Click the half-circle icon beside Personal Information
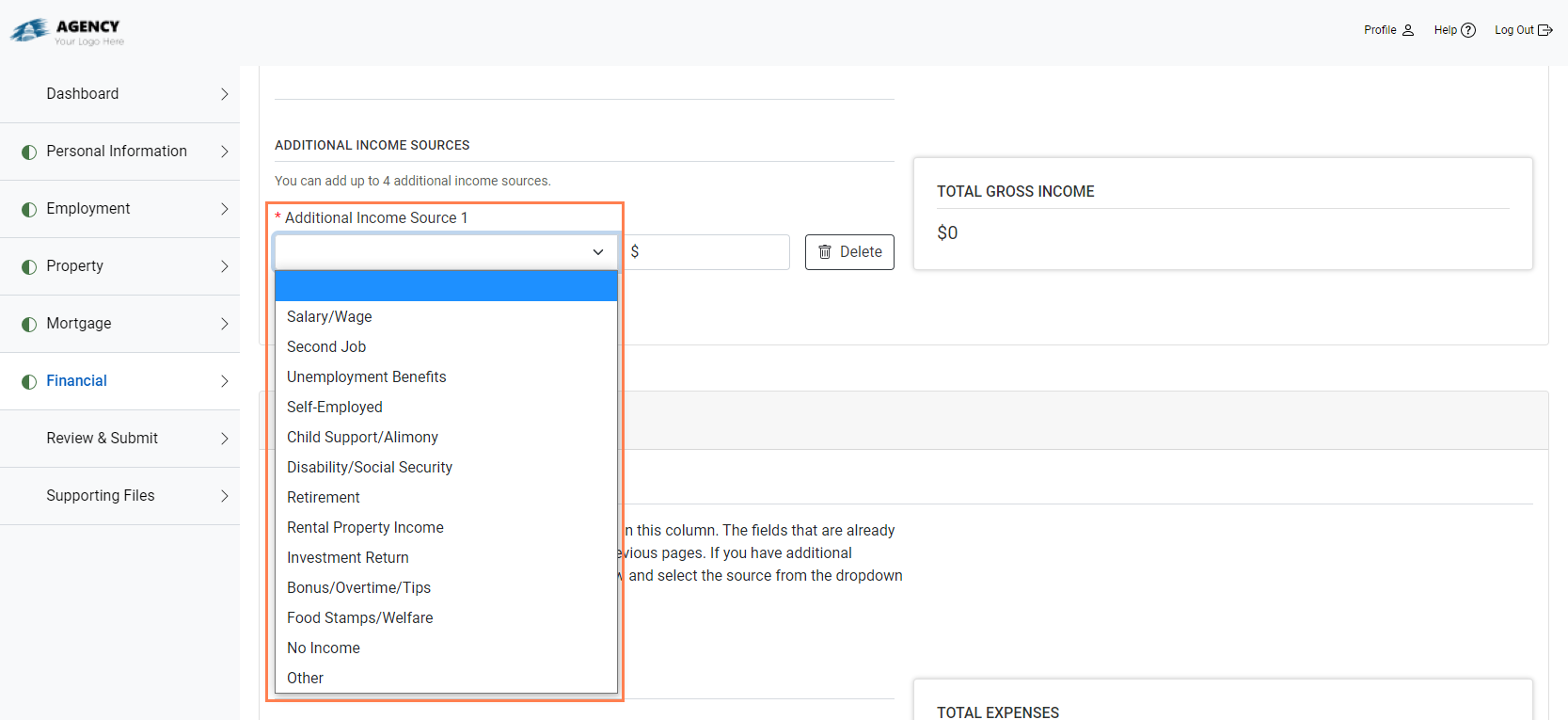1568x720 pixels. [29, 152]
